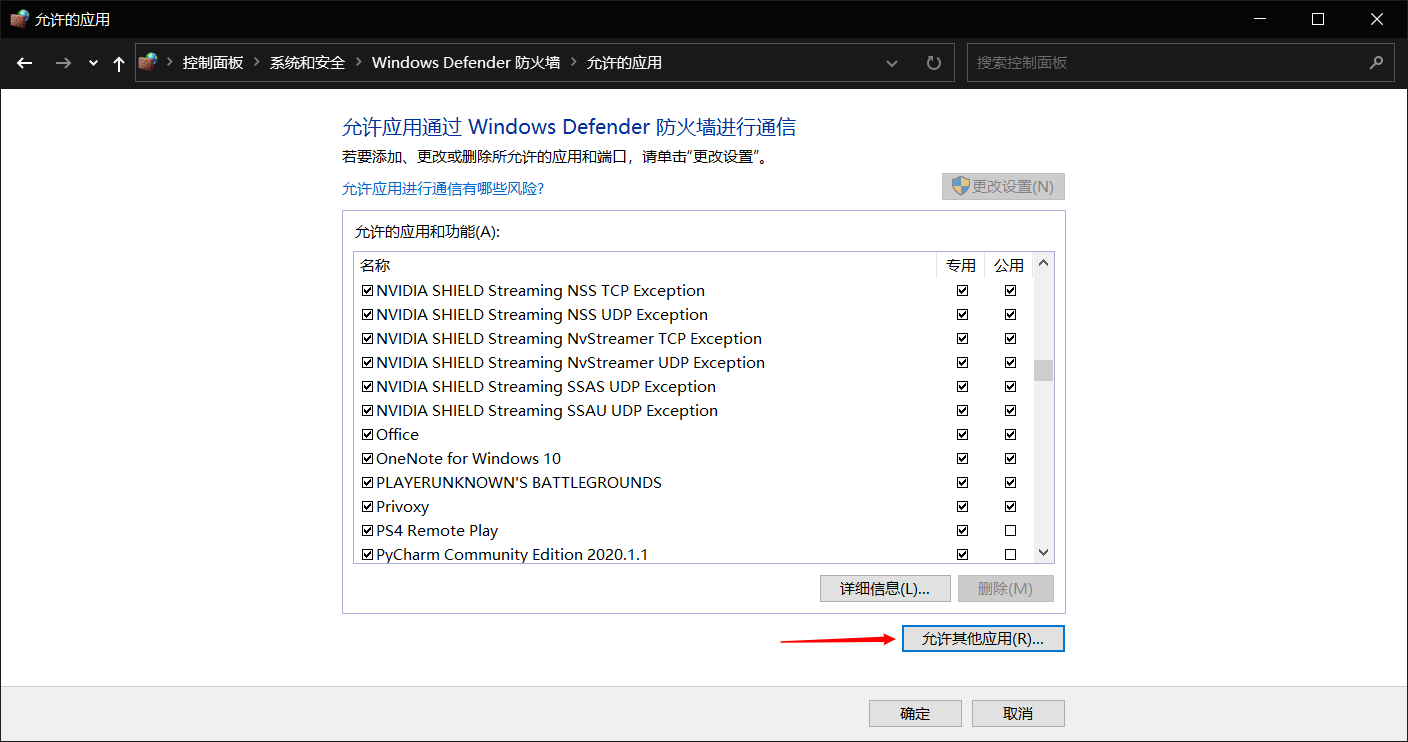Click the Up one level arrow
This screenshot has height=742, width=1408.
(119, 63)
